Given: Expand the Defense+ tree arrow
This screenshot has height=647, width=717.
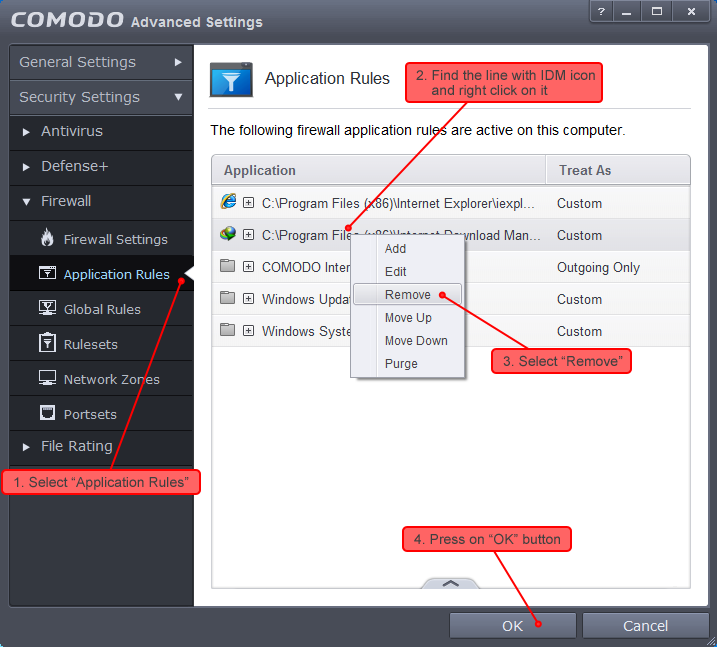Looking at the screenshot, I should coord(26,167).
